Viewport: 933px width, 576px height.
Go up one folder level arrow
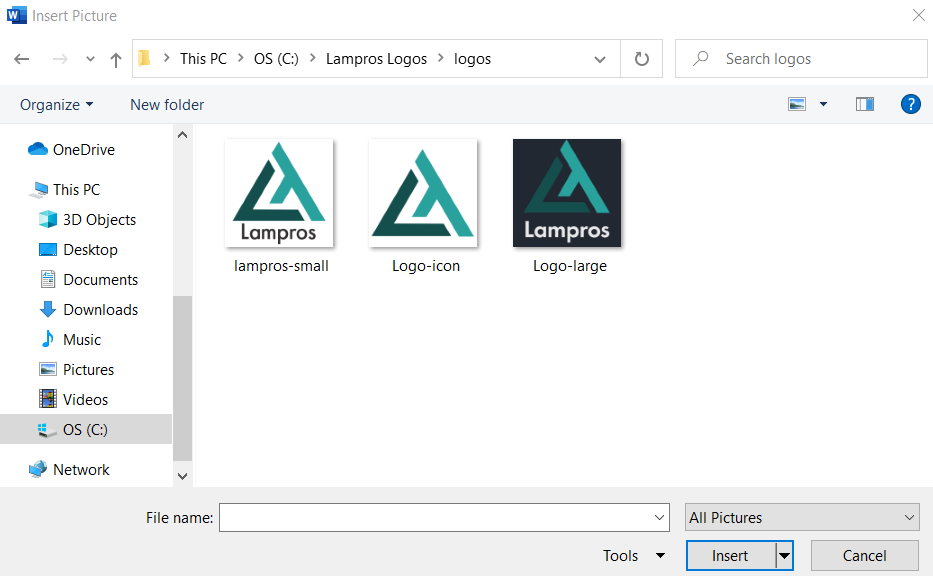[x=116, y=59]
